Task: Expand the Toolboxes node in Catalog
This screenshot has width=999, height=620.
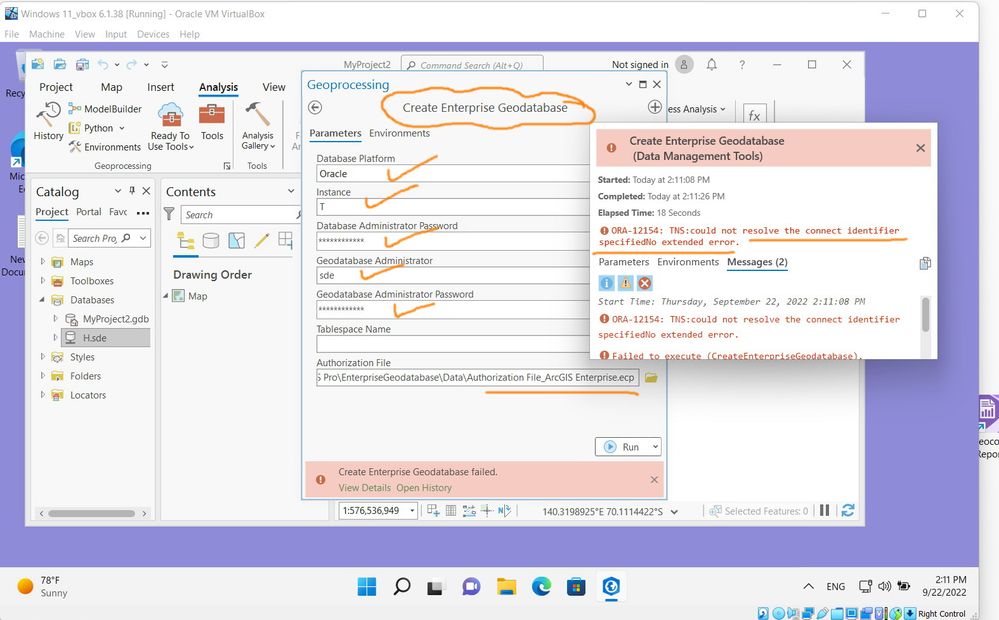Action: click(43, 280)
